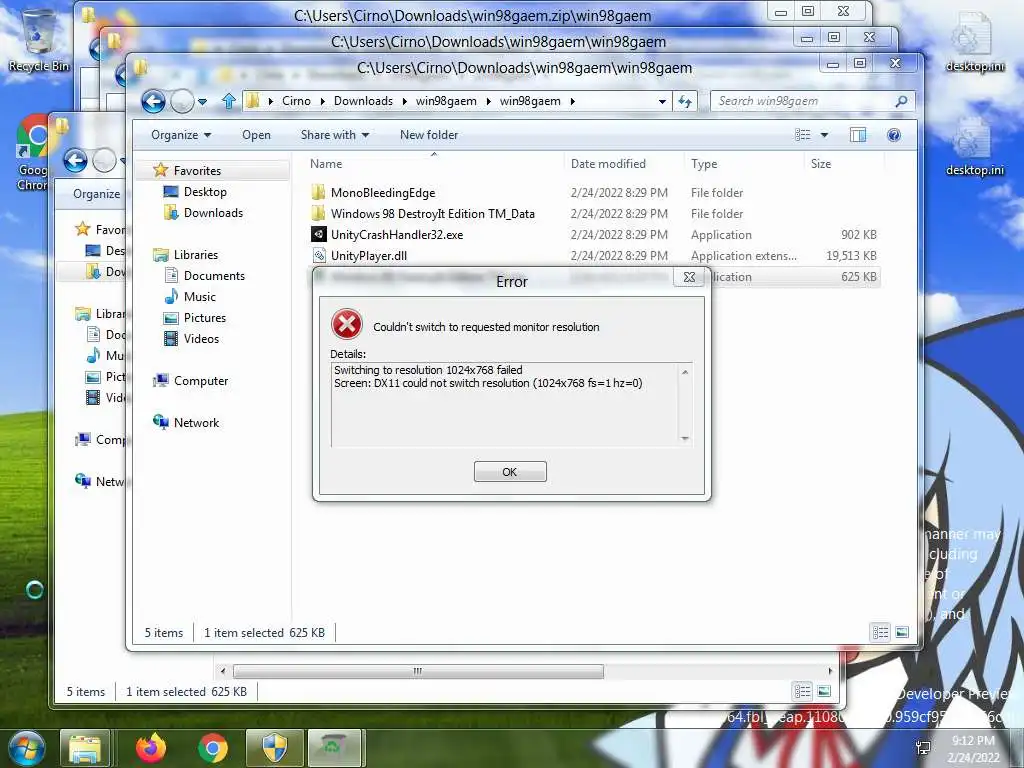Click the details view icon in status bar
The image size is (1024, 768).
880,632
